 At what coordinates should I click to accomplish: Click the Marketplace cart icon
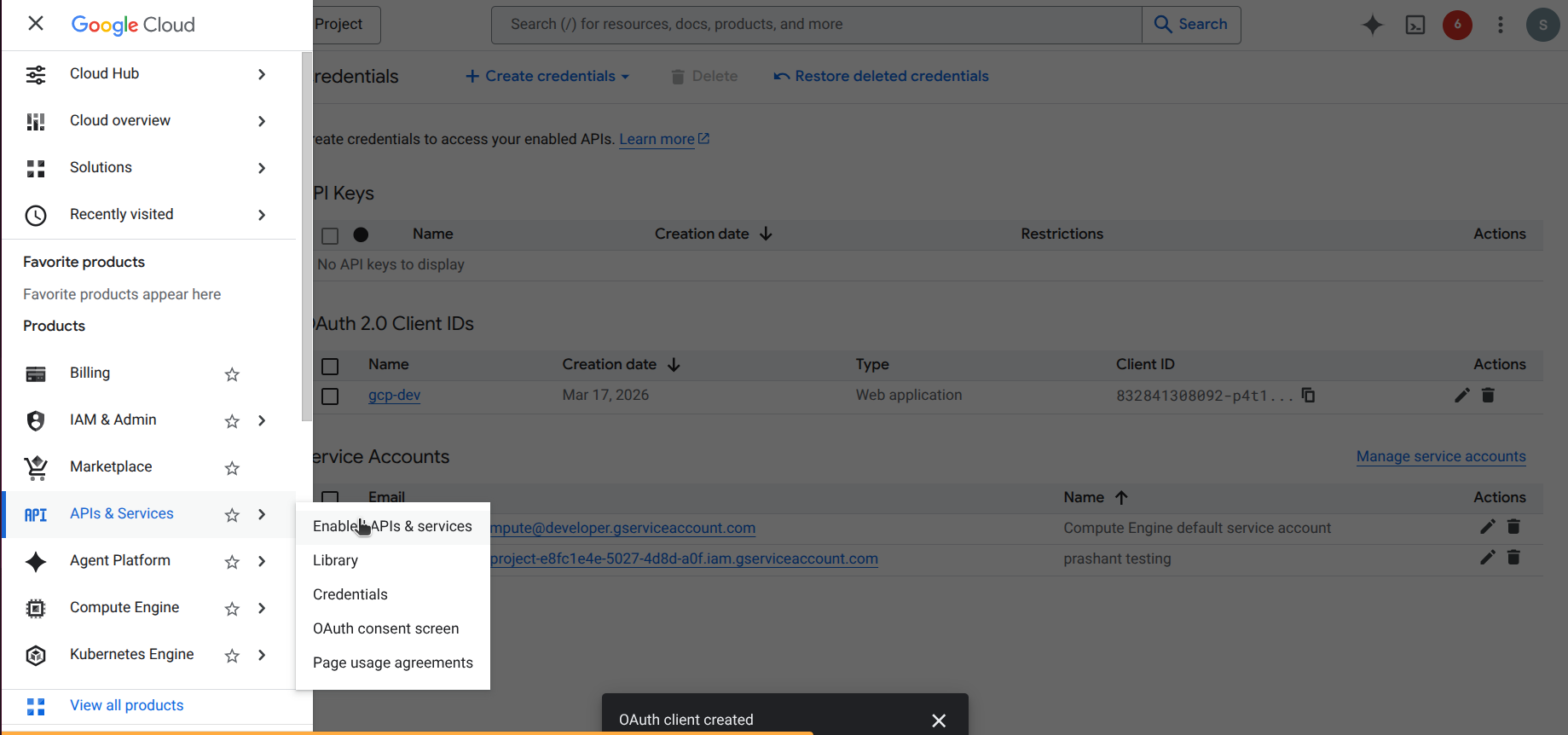tap(36, 467)
